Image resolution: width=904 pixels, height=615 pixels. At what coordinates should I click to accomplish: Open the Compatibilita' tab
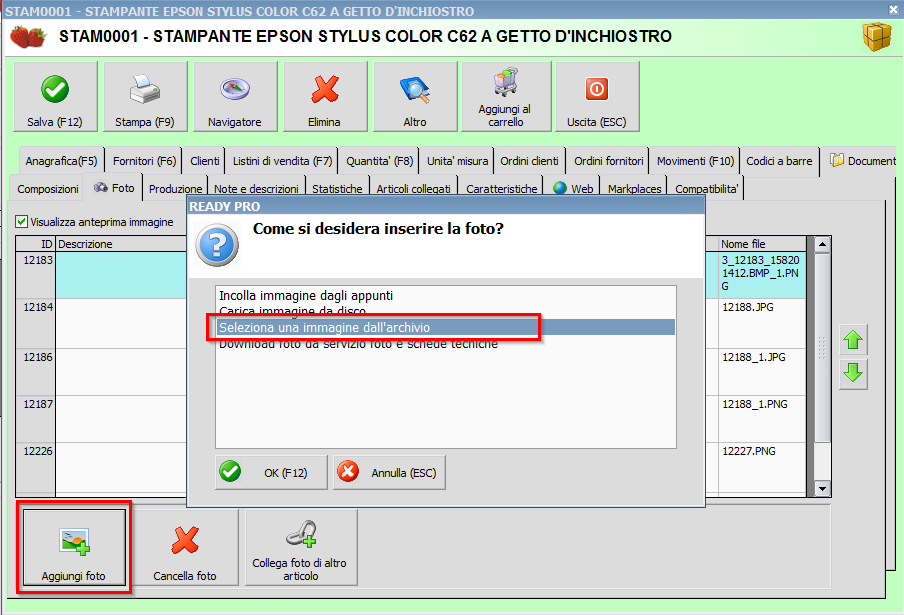706,188
